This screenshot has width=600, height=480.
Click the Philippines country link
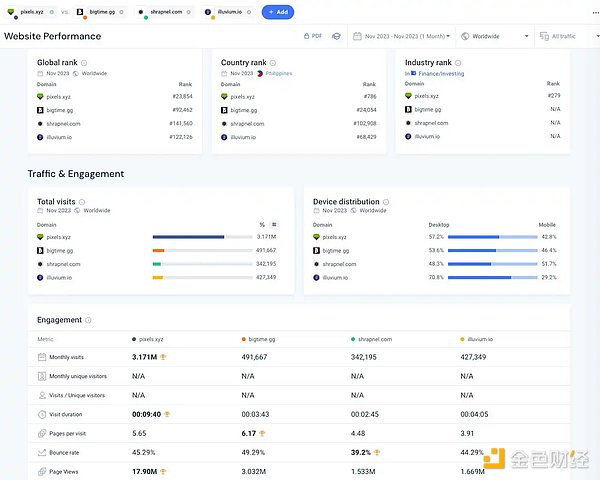(278, 73)
